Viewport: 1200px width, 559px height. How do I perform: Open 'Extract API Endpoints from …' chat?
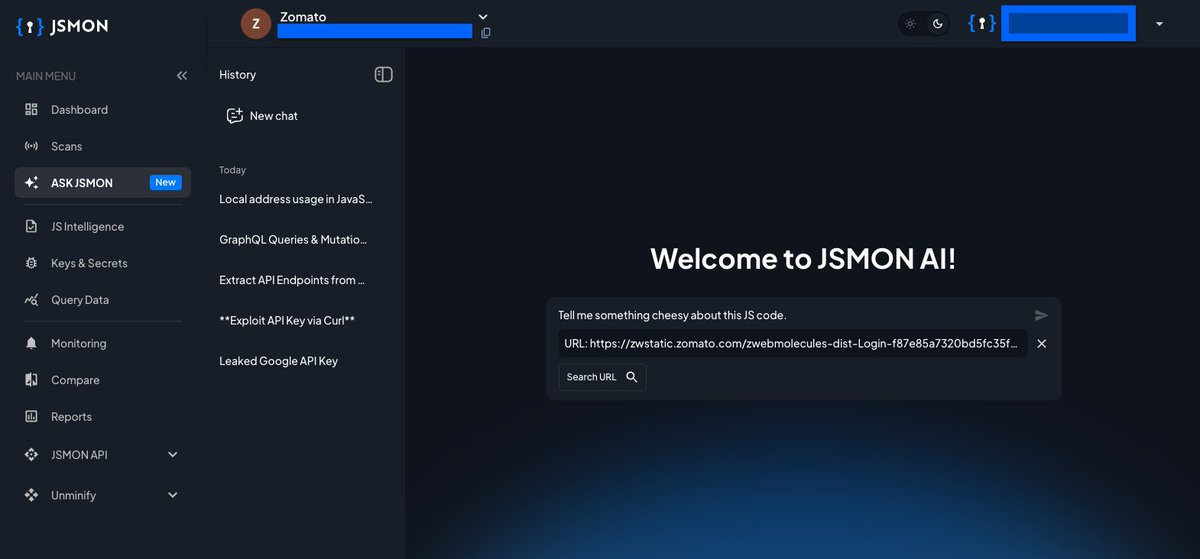click(293, 280)
